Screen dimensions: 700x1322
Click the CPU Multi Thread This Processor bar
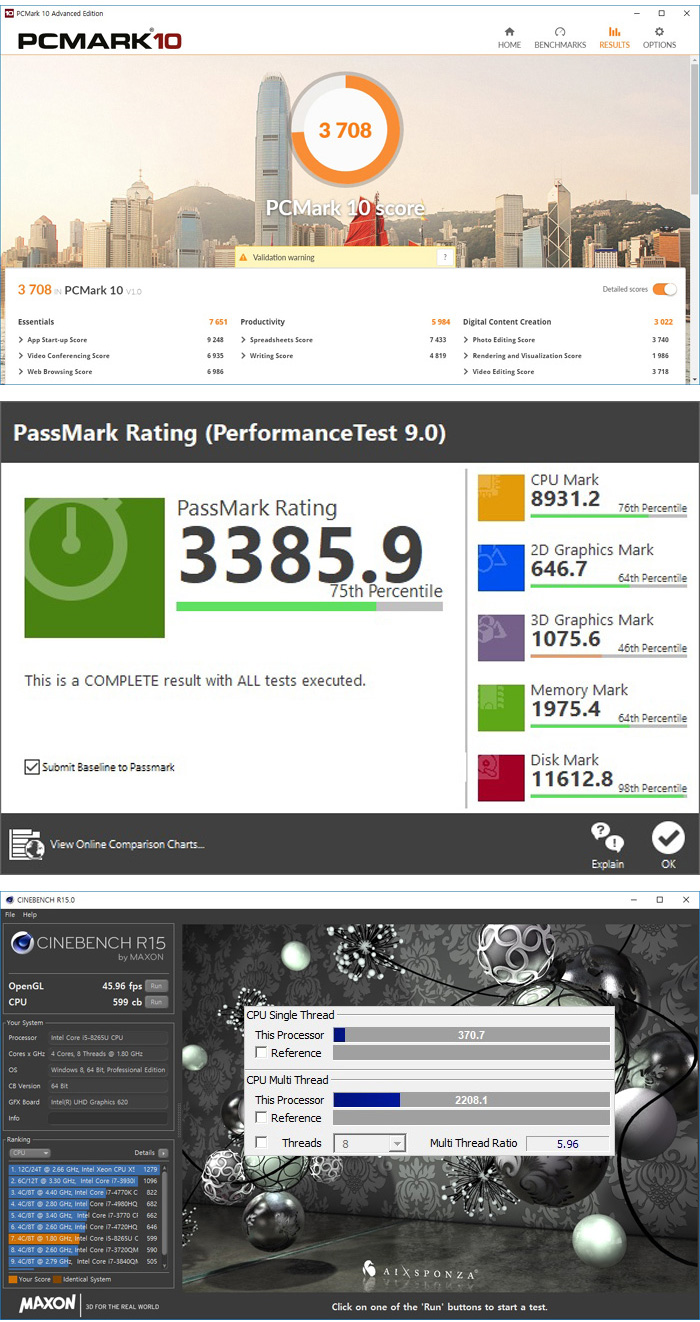click(x=471, y=1100)
